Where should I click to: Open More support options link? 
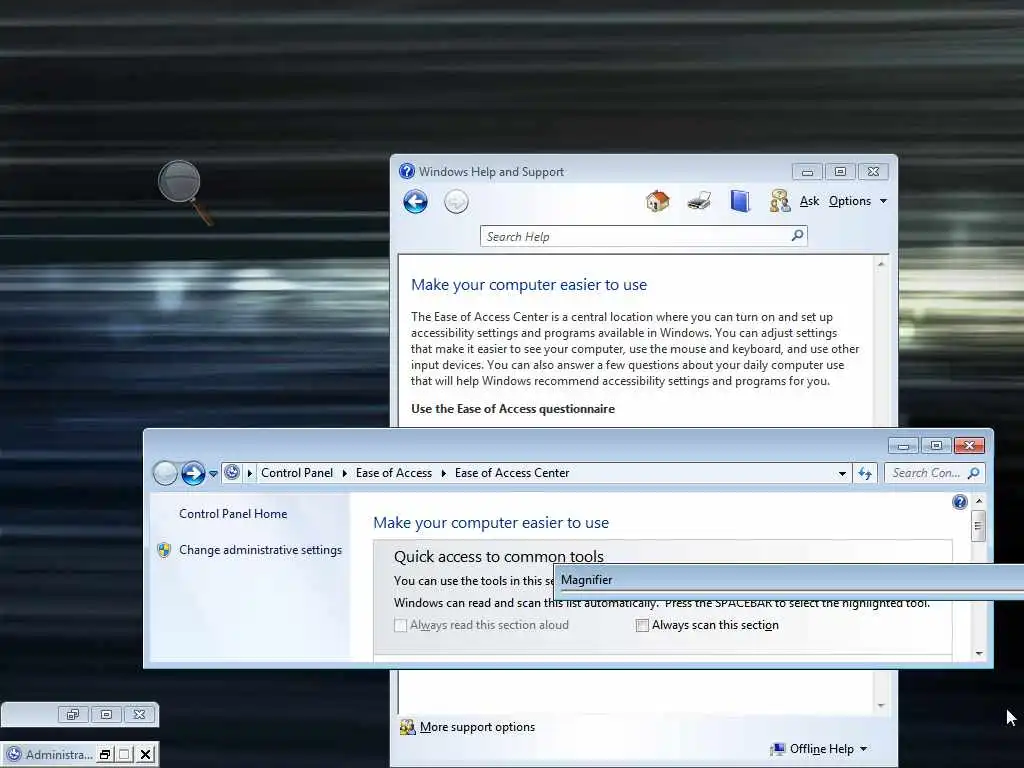477,727
